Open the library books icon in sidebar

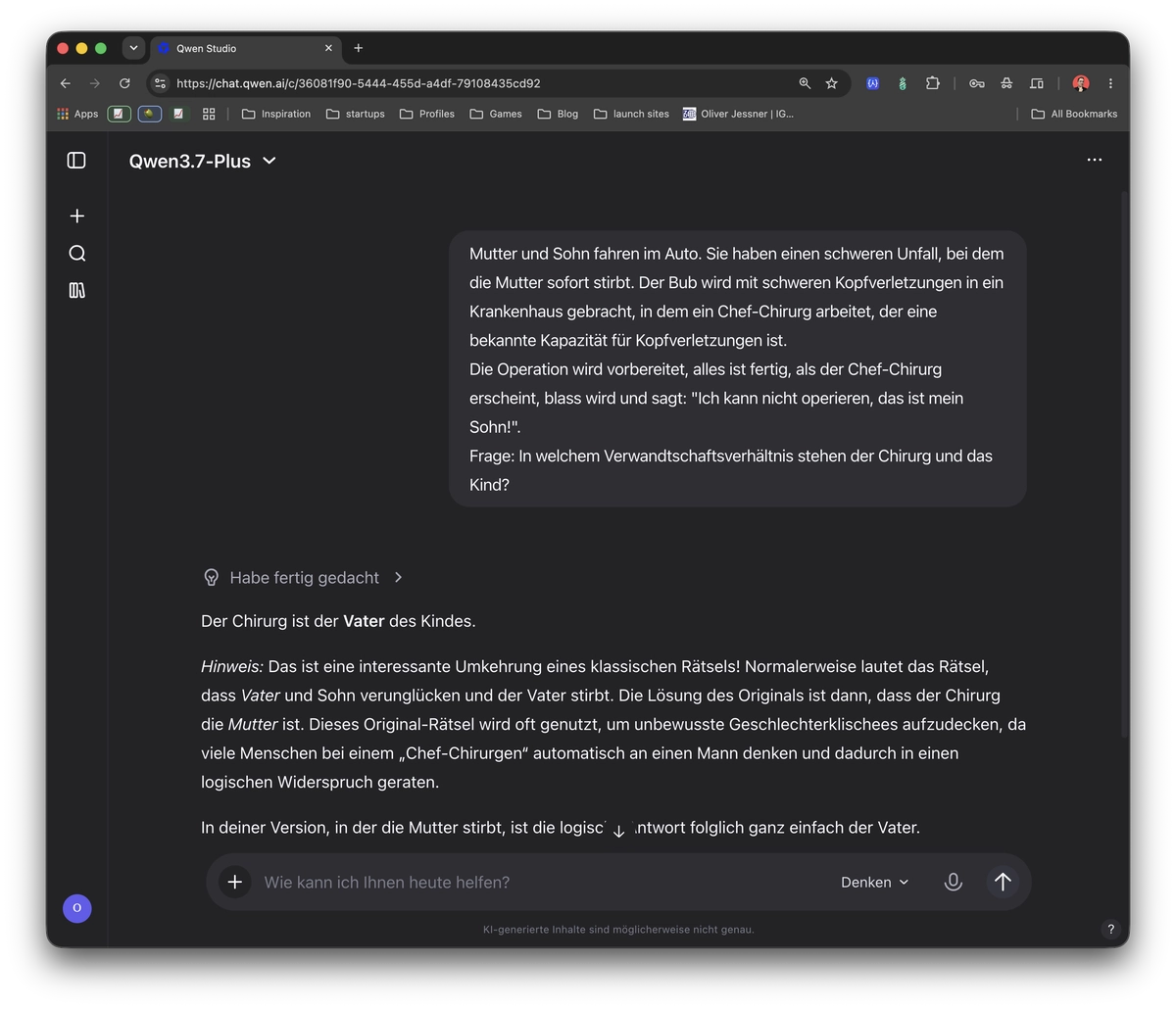77,290
